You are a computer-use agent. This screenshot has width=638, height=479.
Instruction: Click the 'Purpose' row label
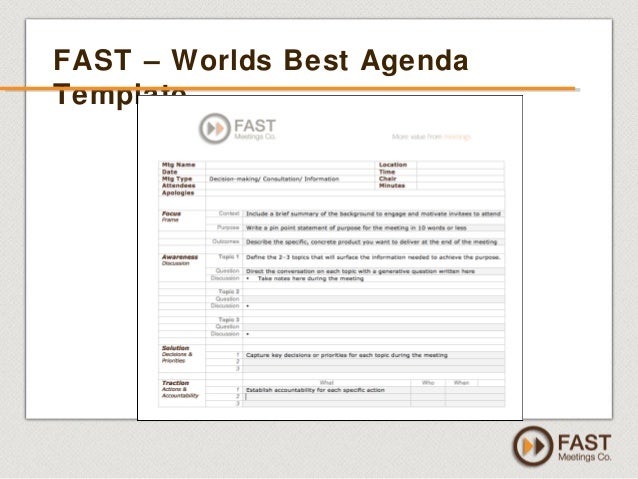point(228,227)
